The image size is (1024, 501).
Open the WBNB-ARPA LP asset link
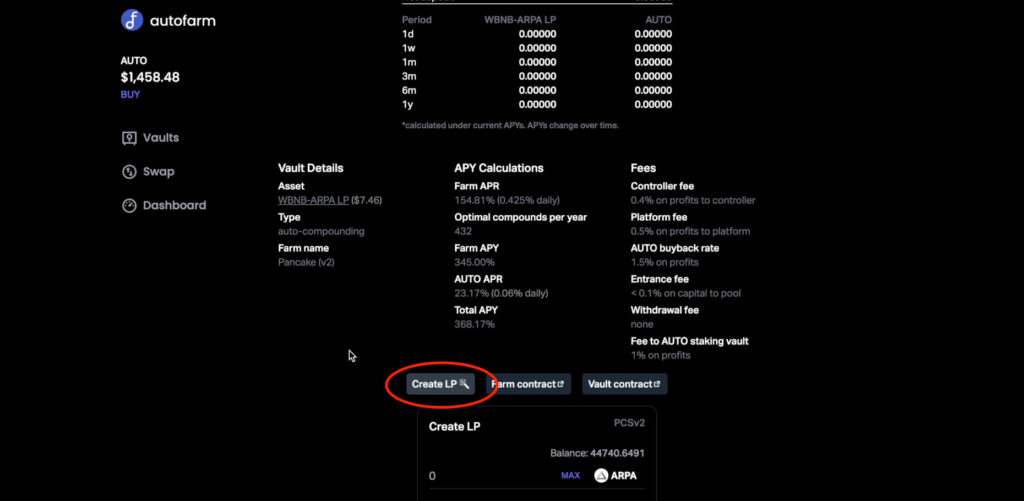pyautogui.click(x=313, y=201)
